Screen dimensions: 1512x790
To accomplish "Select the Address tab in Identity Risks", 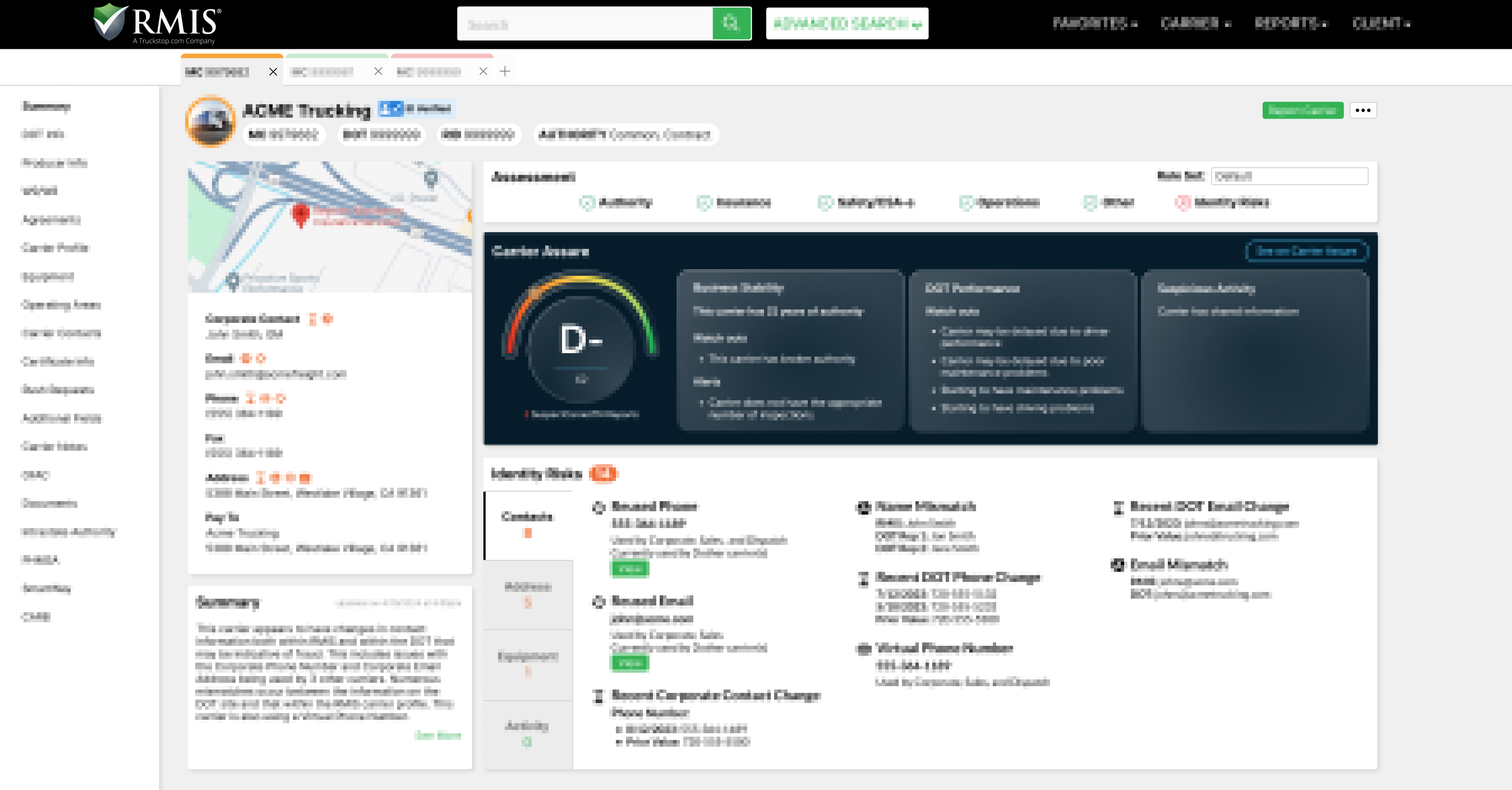I will tap(528, 594).
